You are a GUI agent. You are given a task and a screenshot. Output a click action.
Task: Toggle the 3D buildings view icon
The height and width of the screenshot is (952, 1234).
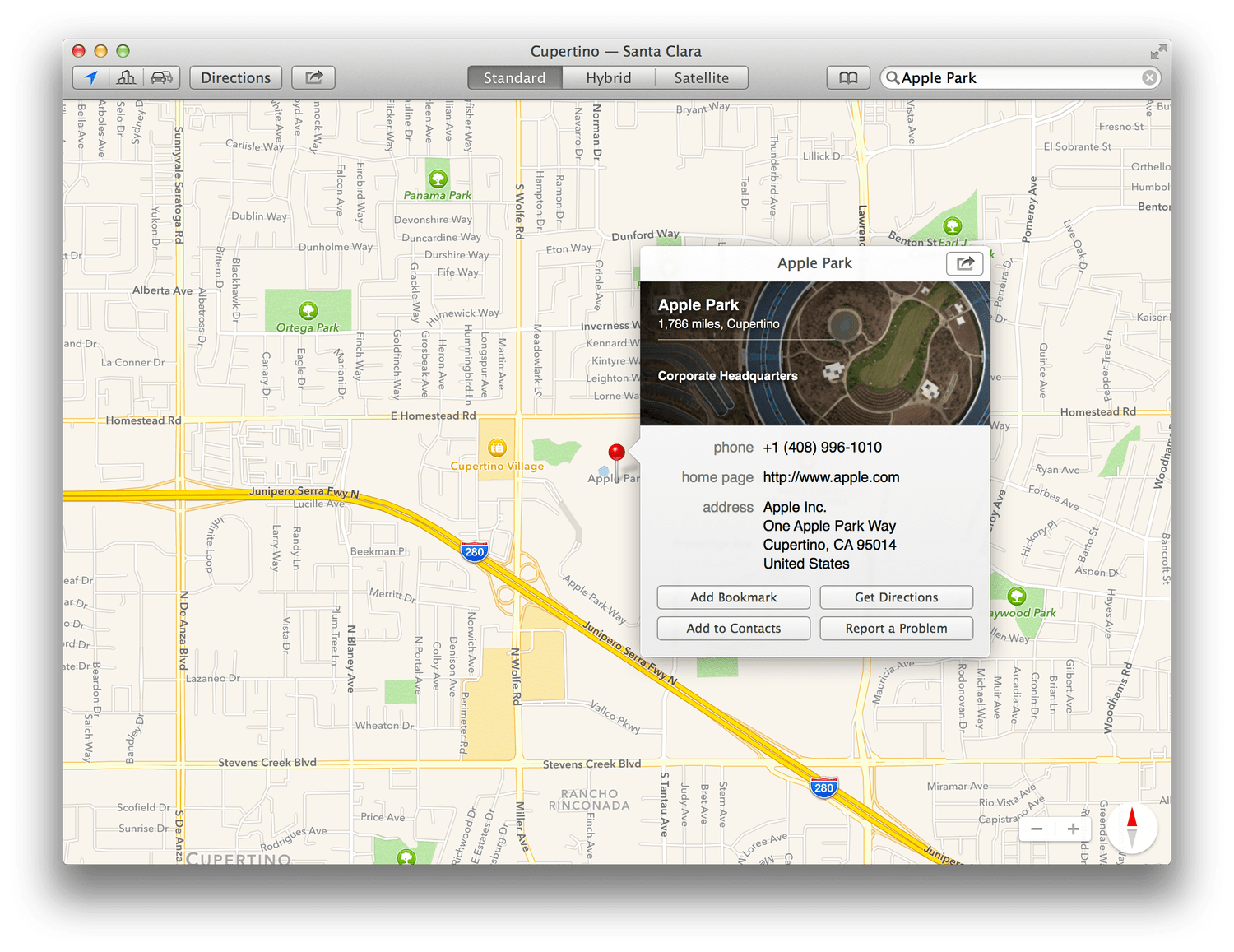point(126,77)
